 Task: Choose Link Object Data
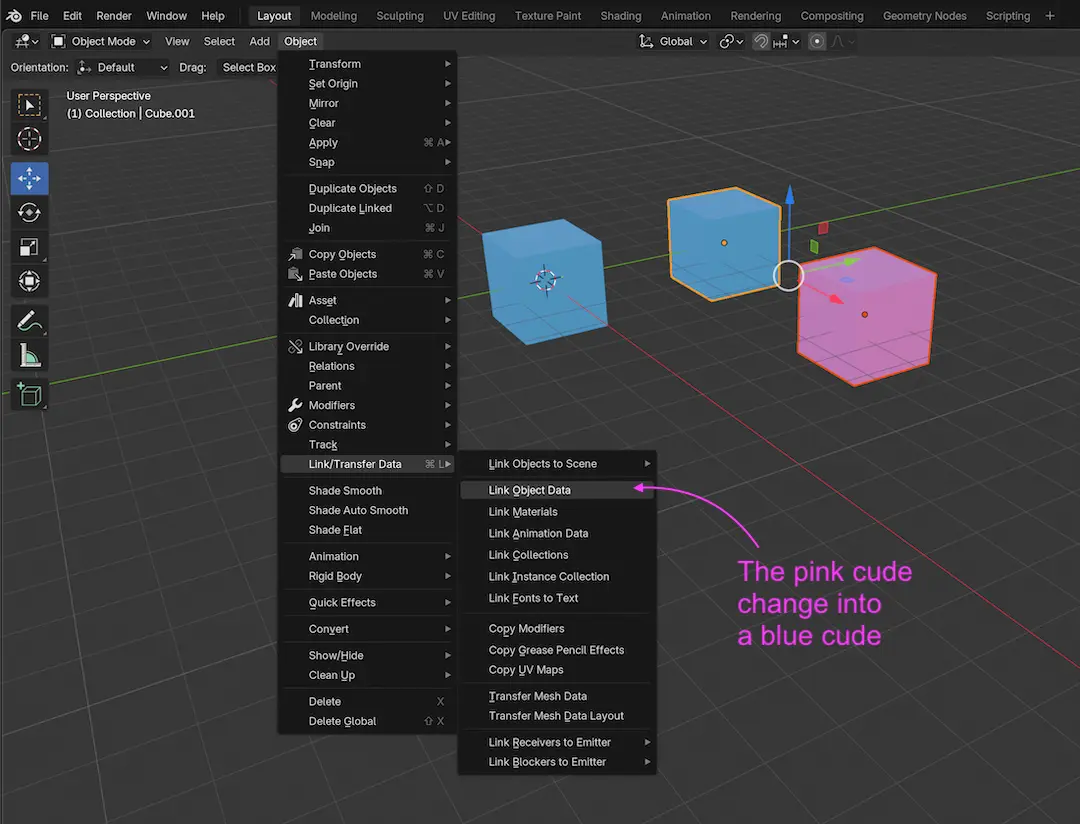click(x=557, y=490)
